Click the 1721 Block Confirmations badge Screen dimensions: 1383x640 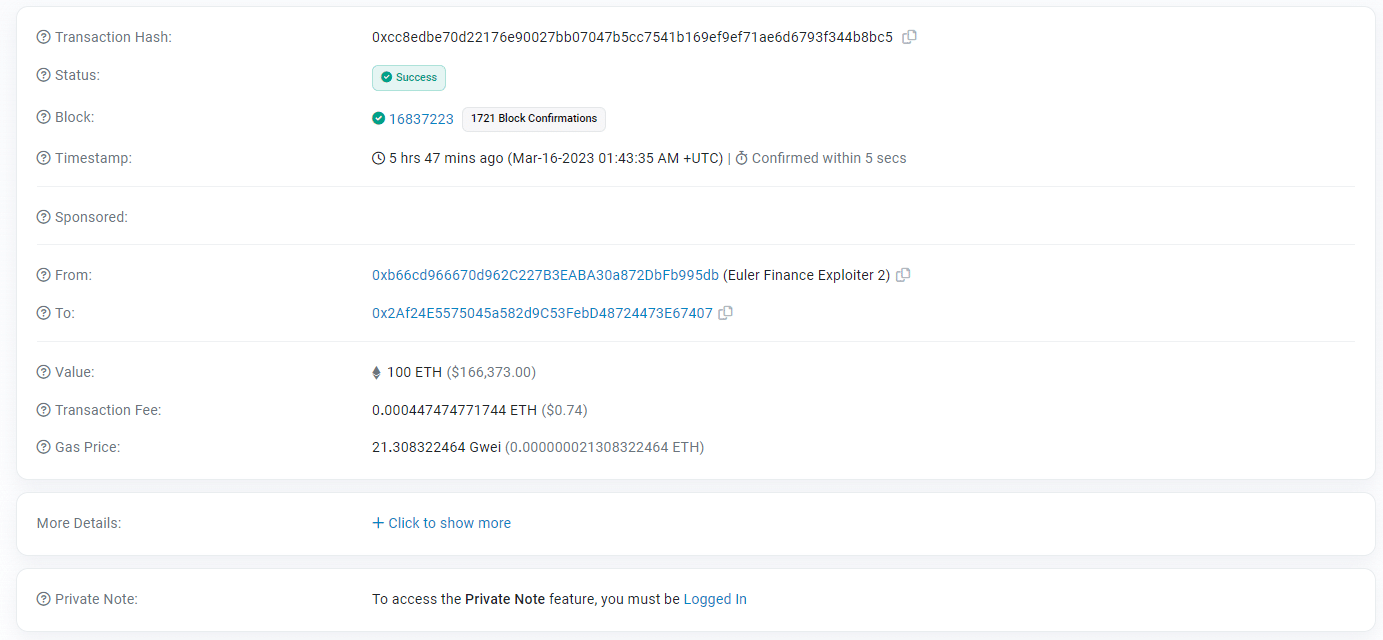coord(533,118)
